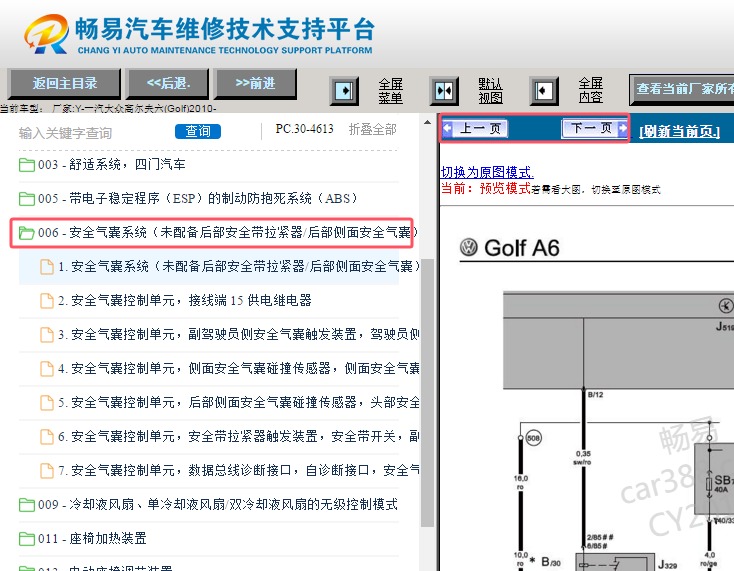This screenshot has height=571, width=734.
Task: Select PC.30-4613 text
Action: (x=304, y=129)
